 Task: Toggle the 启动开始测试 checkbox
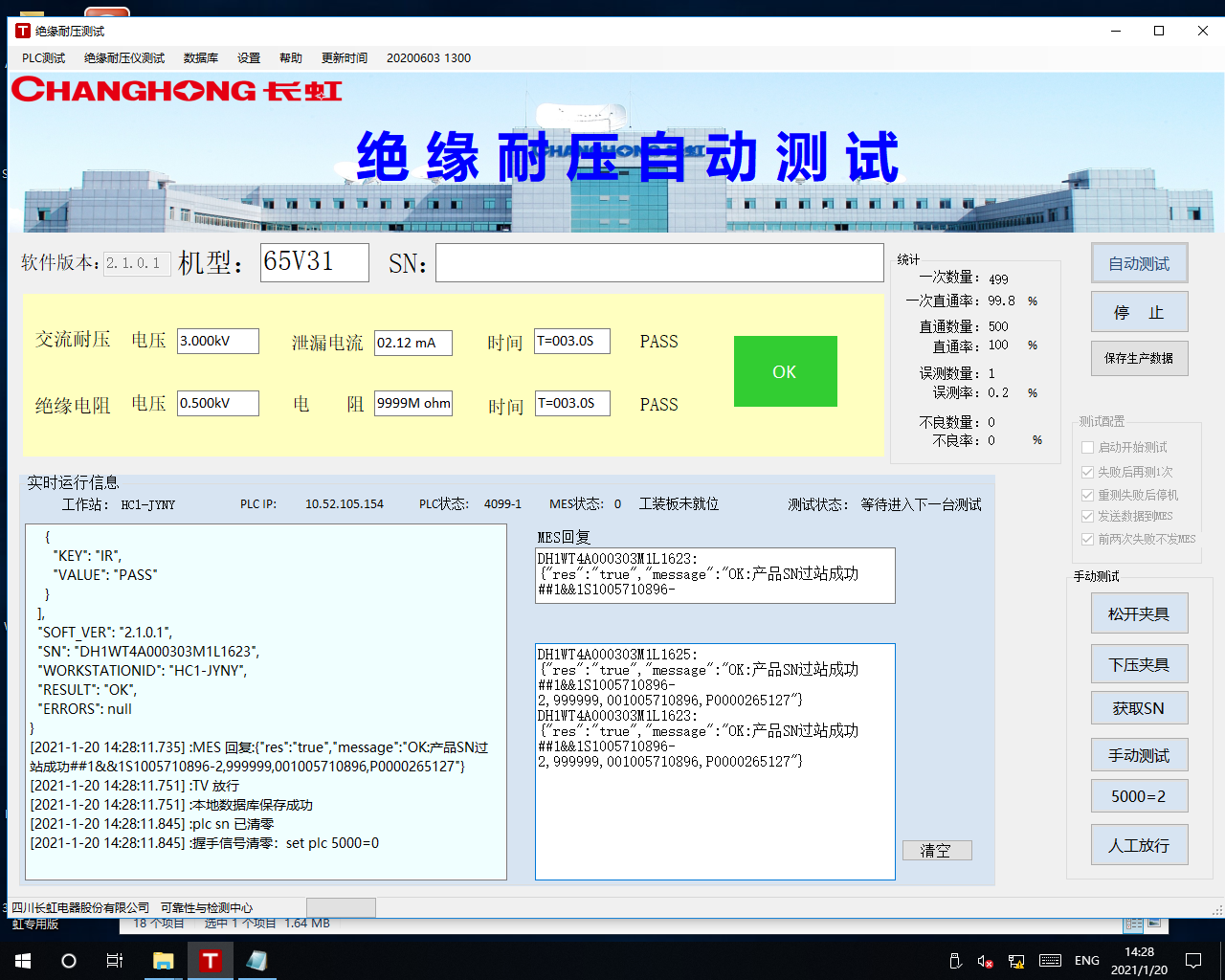[x=1087, y=447]
